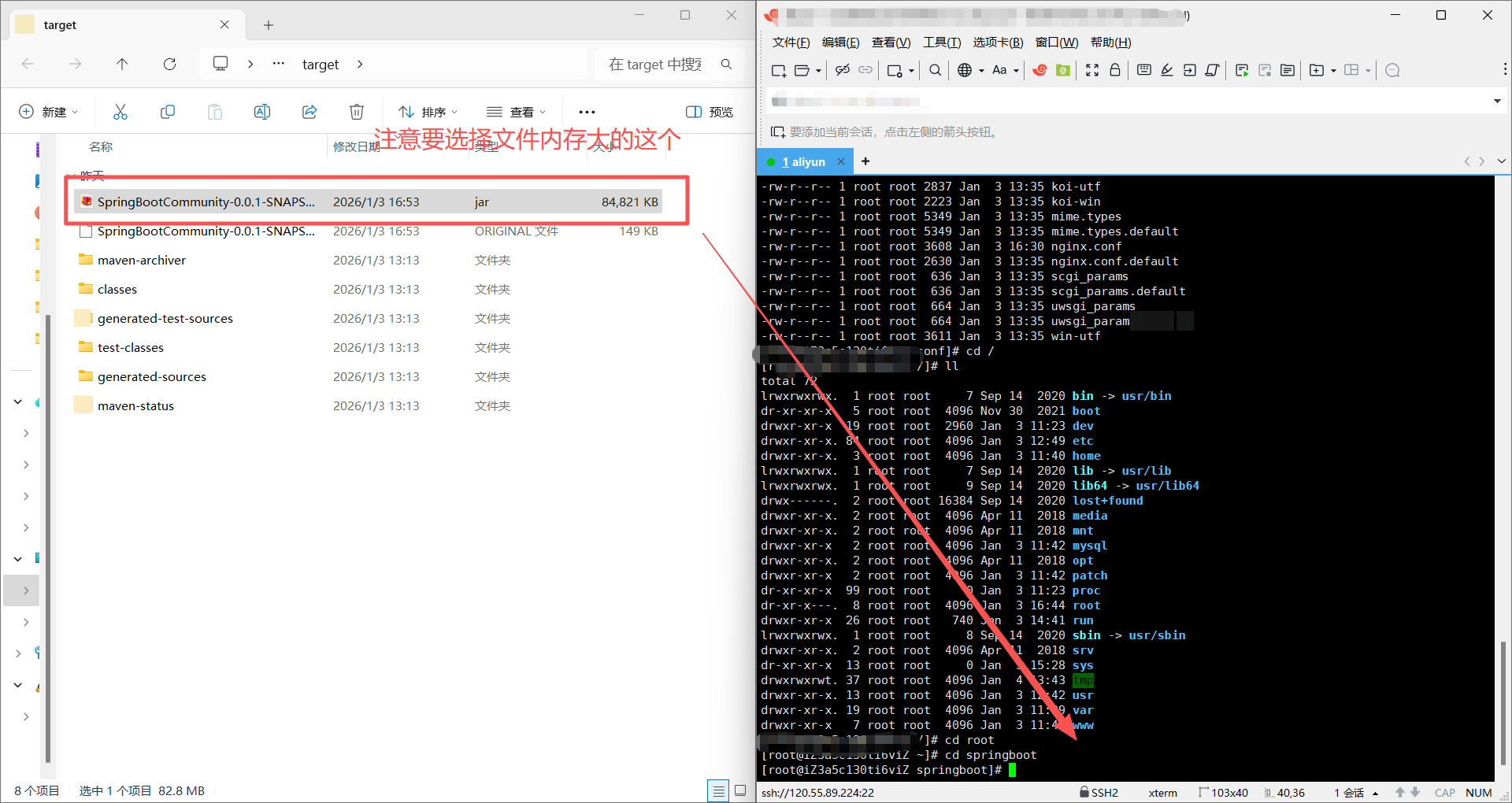Click the red swirl Xmanager icon

tap(1039, 70)
